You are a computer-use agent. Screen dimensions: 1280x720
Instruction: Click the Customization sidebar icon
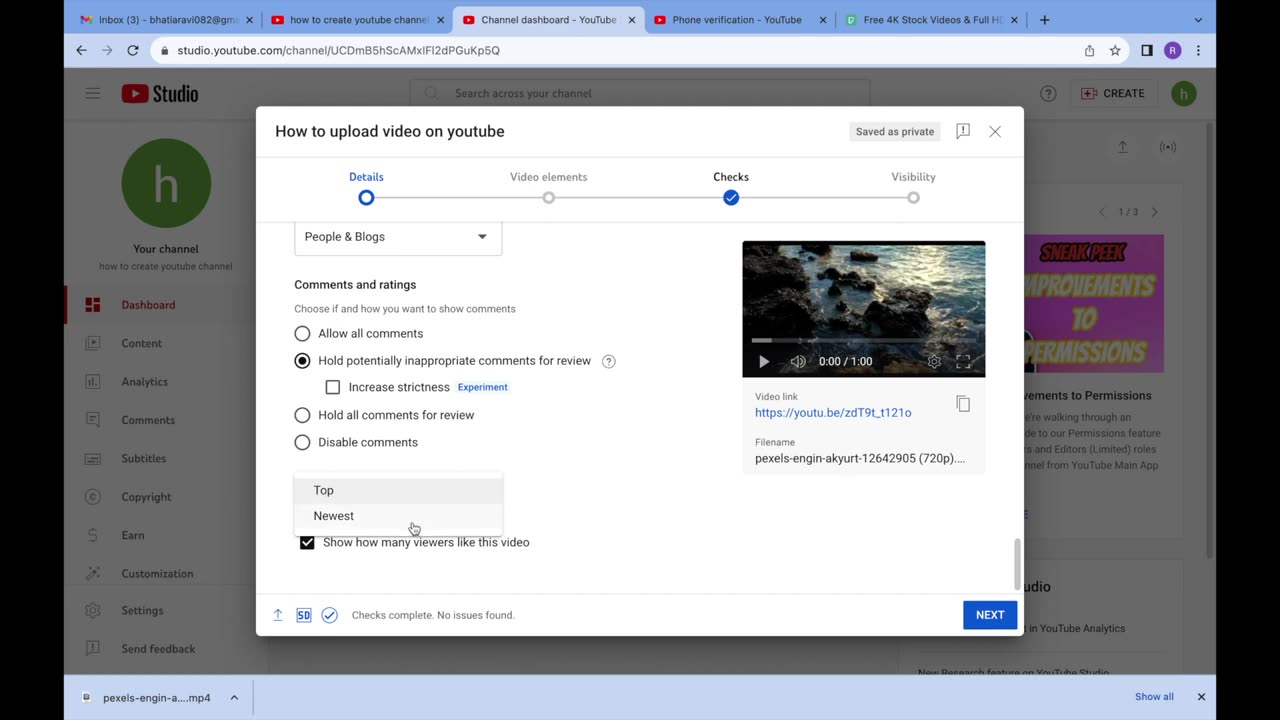point(93,574)
